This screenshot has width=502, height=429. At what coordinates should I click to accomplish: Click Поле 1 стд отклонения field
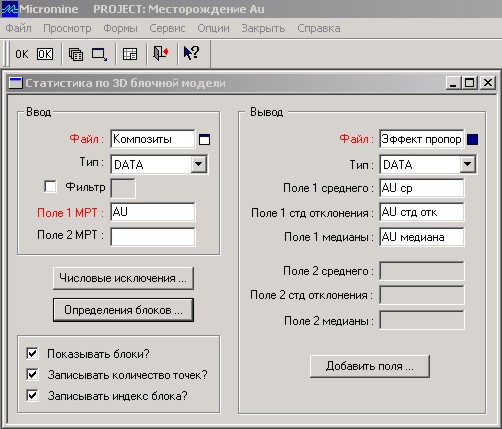pos(421,212)
